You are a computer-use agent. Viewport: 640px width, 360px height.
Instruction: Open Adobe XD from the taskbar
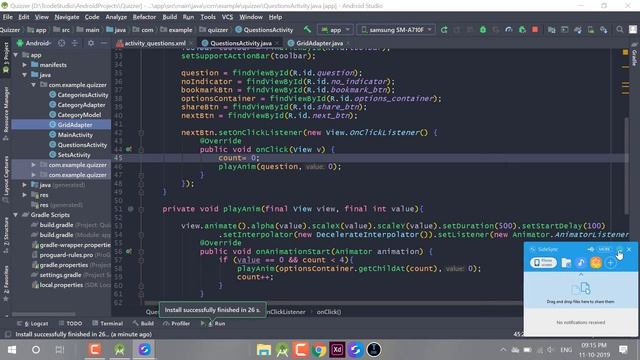(x=337, y=350)
